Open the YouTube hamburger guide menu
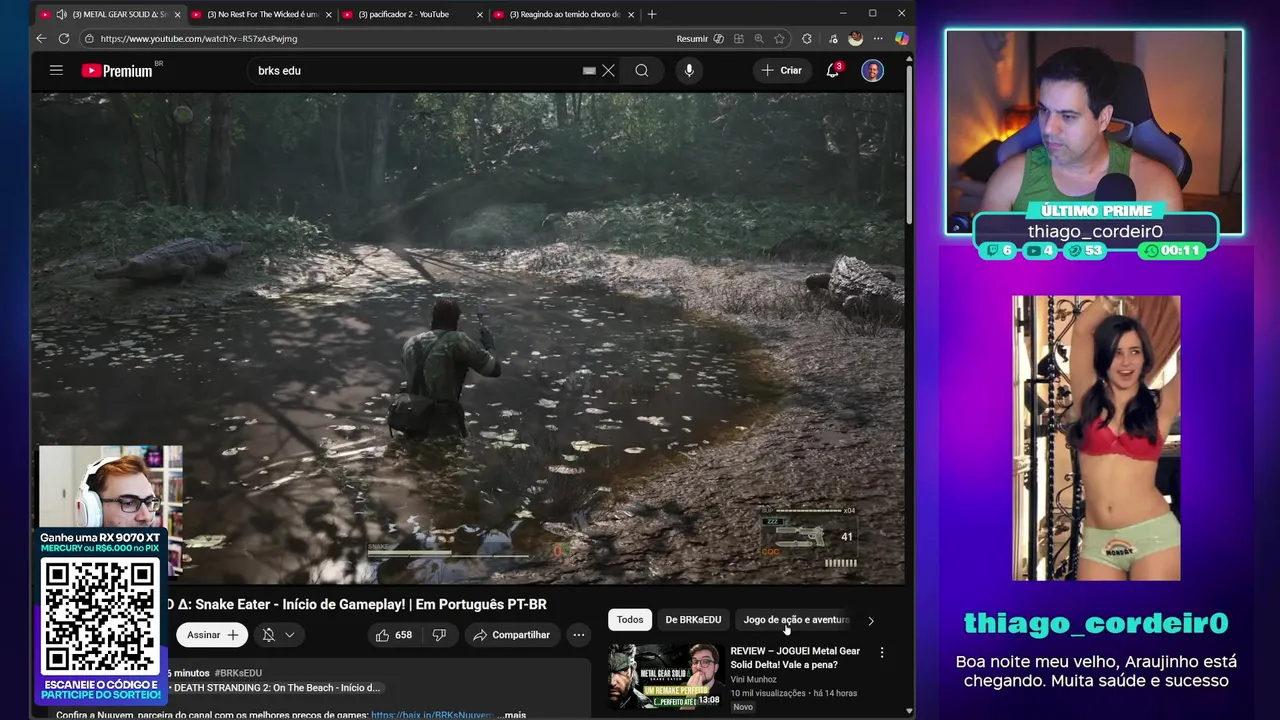This screenshot has height=720, width=1280. tap(56, 70)
